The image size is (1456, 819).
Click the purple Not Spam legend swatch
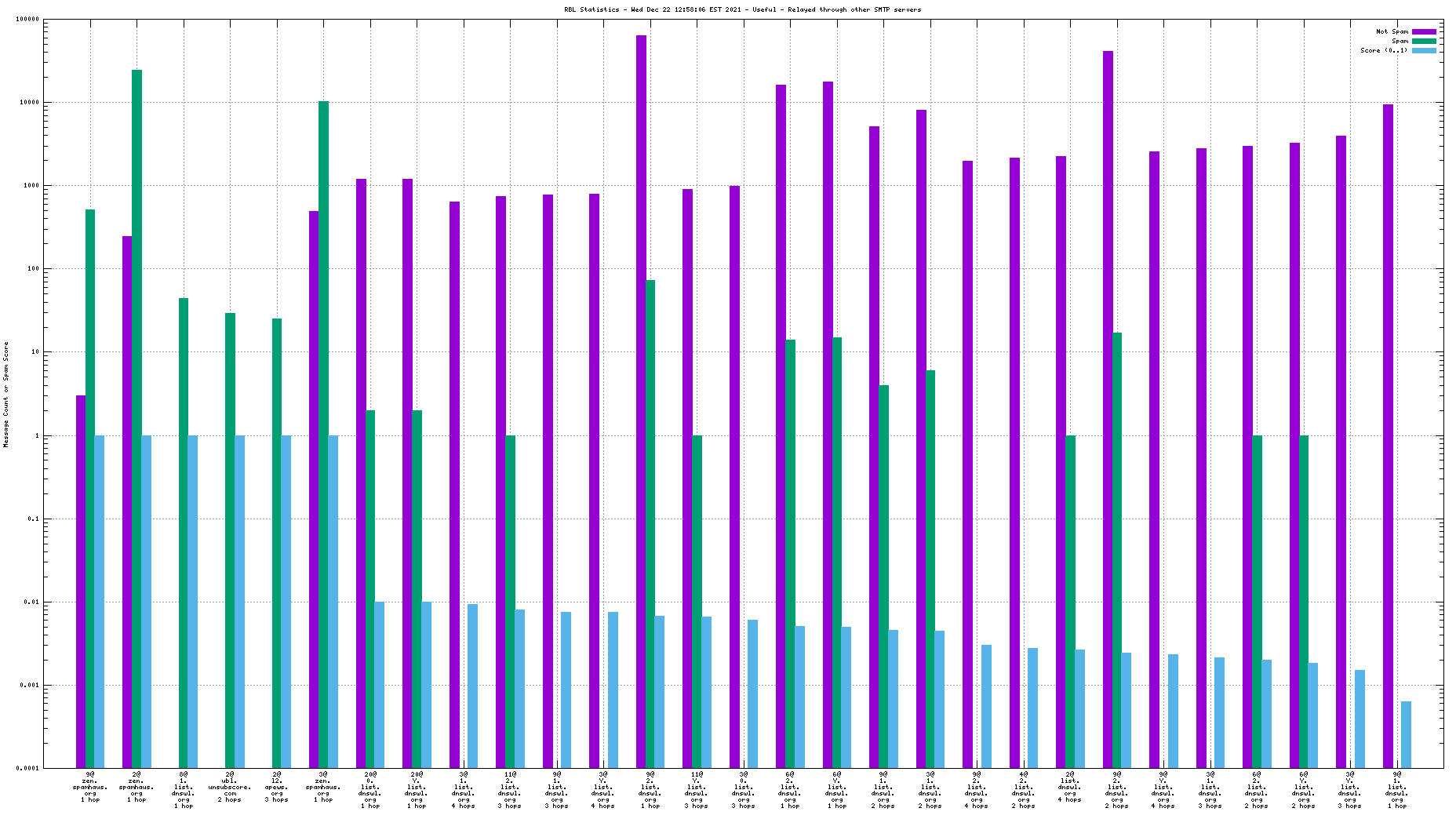(1424, 31)
